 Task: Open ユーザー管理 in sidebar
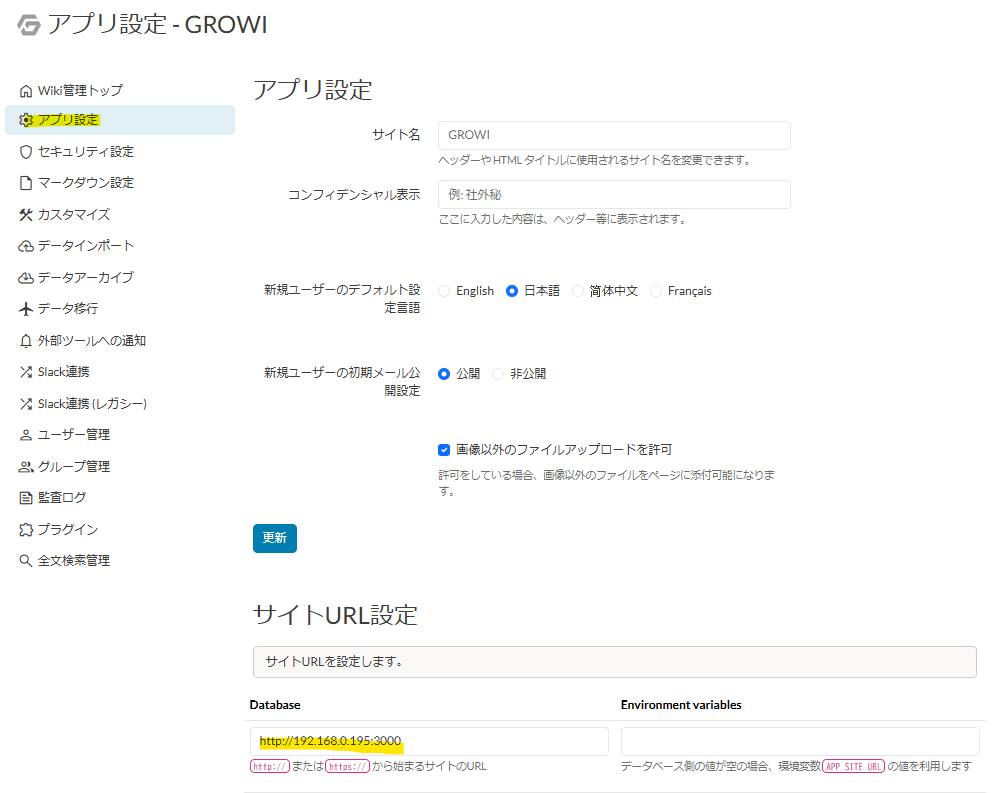120,435
